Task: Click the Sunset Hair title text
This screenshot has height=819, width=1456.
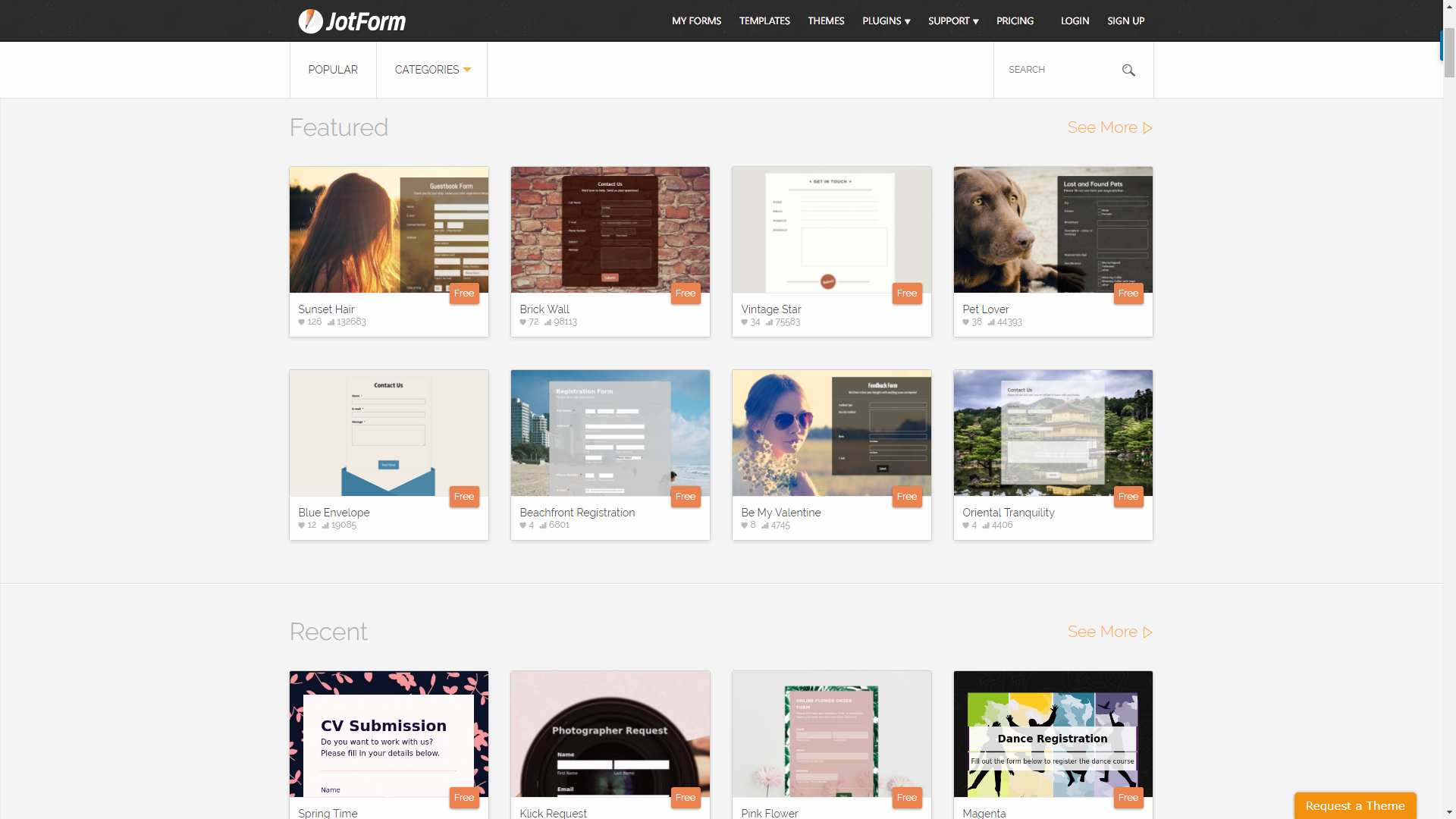Action: tap(326, 309)
